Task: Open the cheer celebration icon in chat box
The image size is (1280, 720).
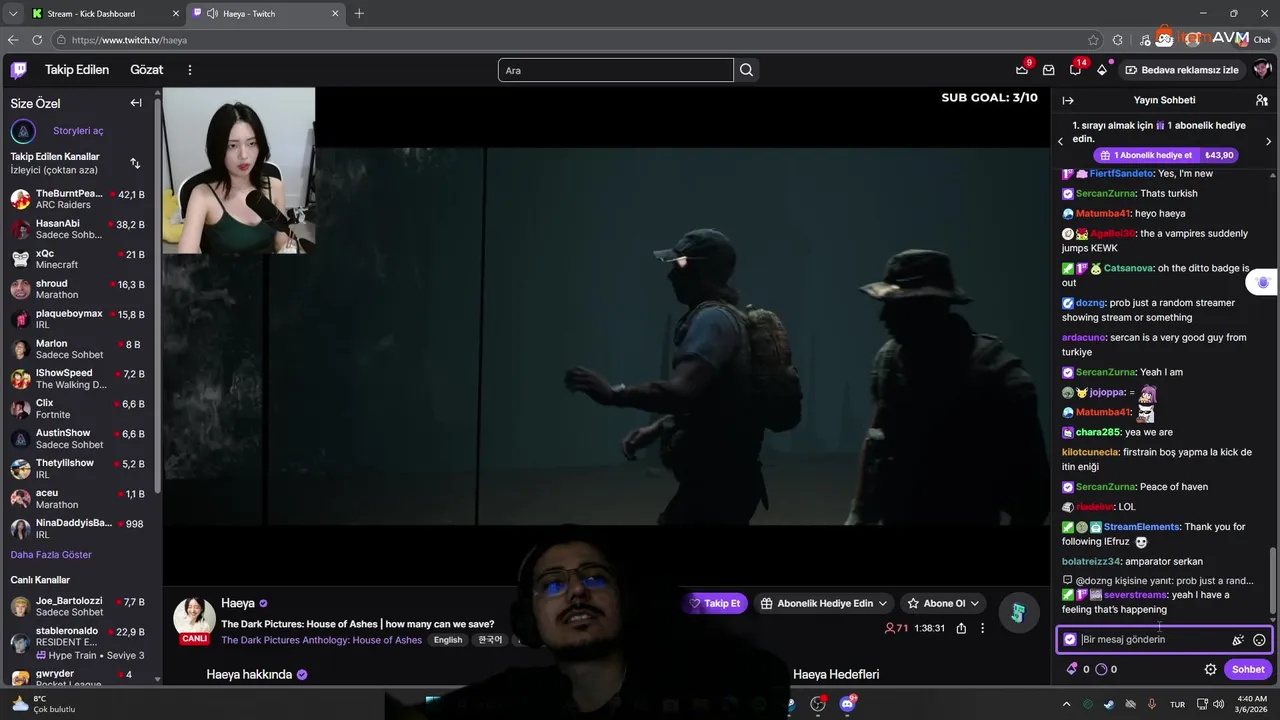Action: [1238, 640]
